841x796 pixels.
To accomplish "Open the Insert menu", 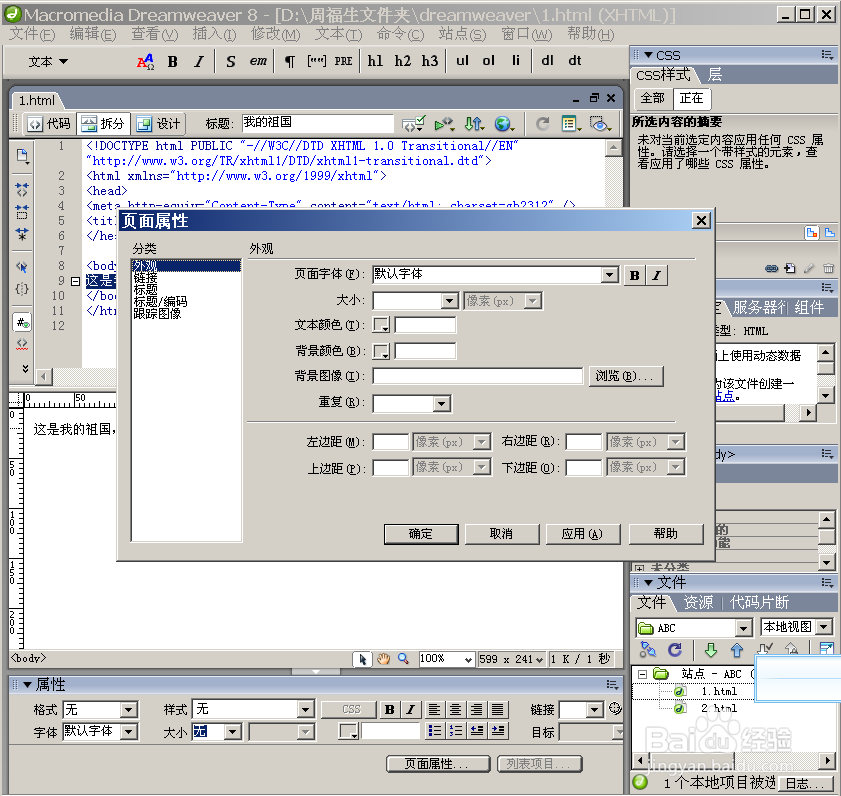I will [215, 34].
